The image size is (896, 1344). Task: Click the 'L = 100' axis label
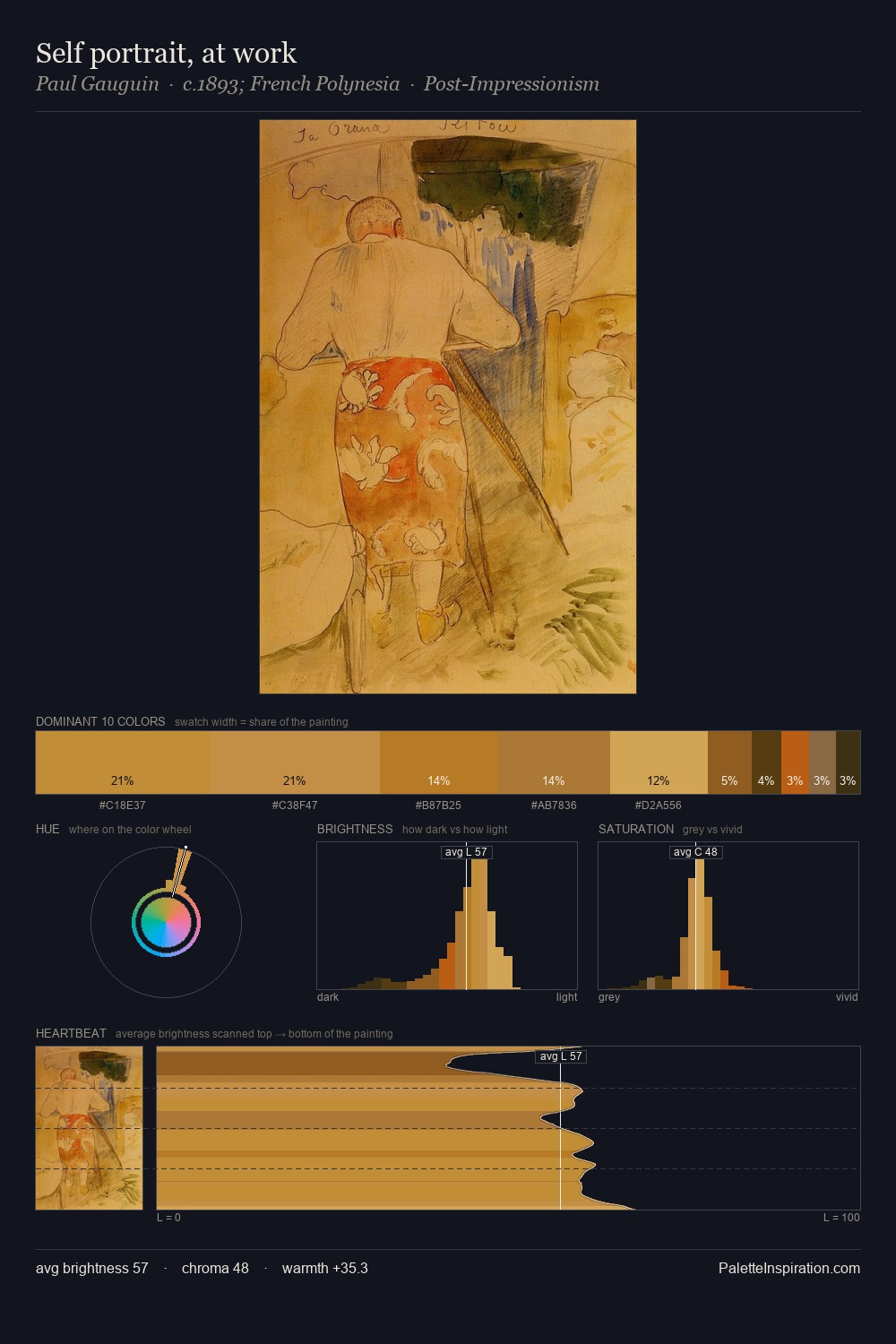coord(841,1218)
